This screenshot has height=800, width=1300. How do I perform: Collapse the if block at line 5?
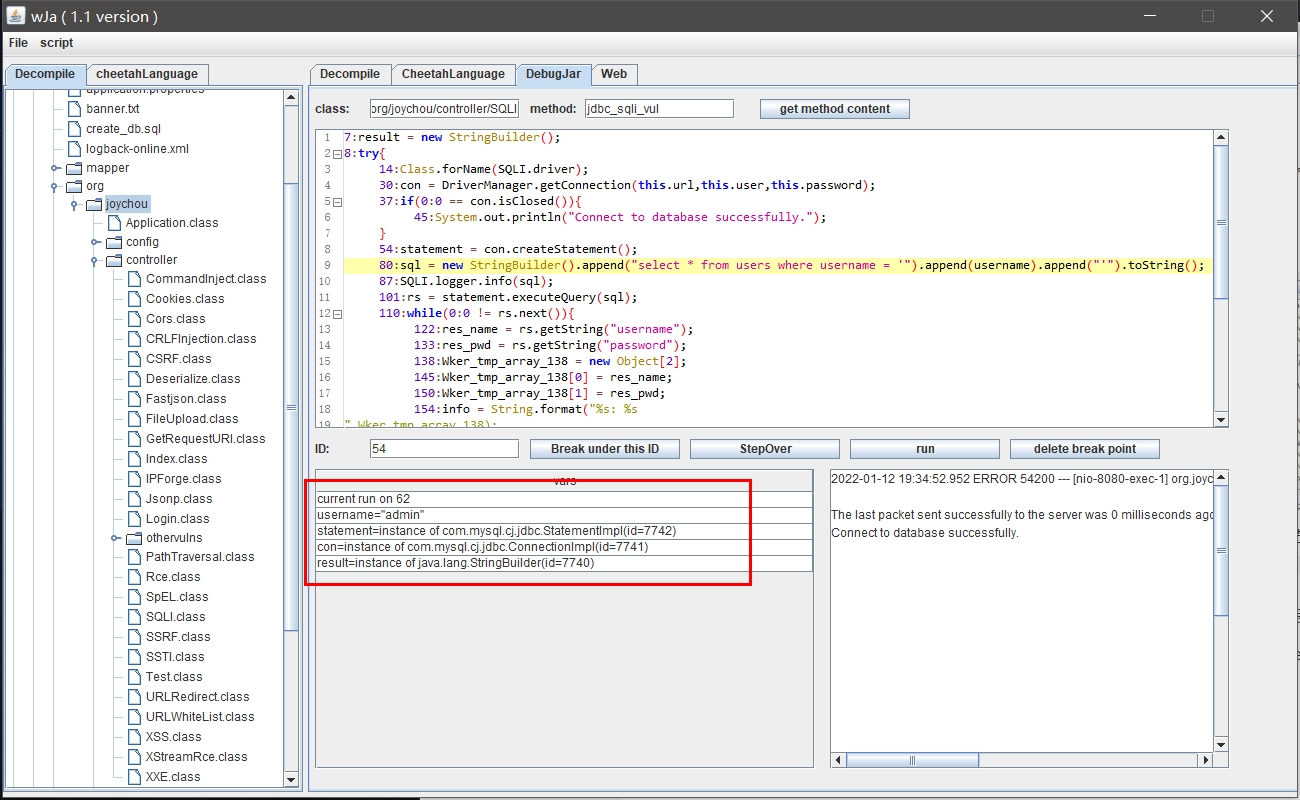[337, 202]
